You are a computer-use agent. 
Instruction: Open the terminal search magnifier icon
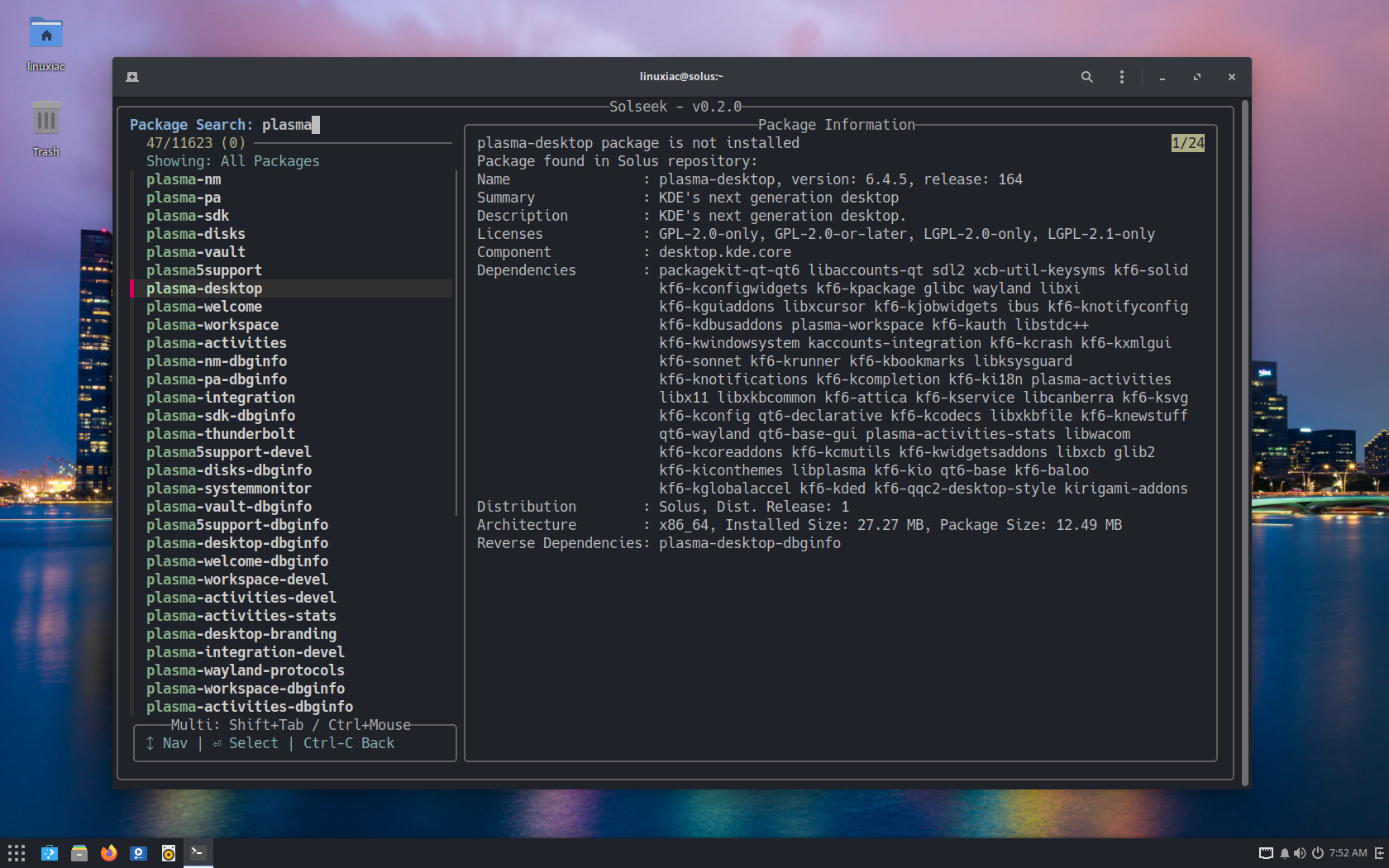(1086, 77)
